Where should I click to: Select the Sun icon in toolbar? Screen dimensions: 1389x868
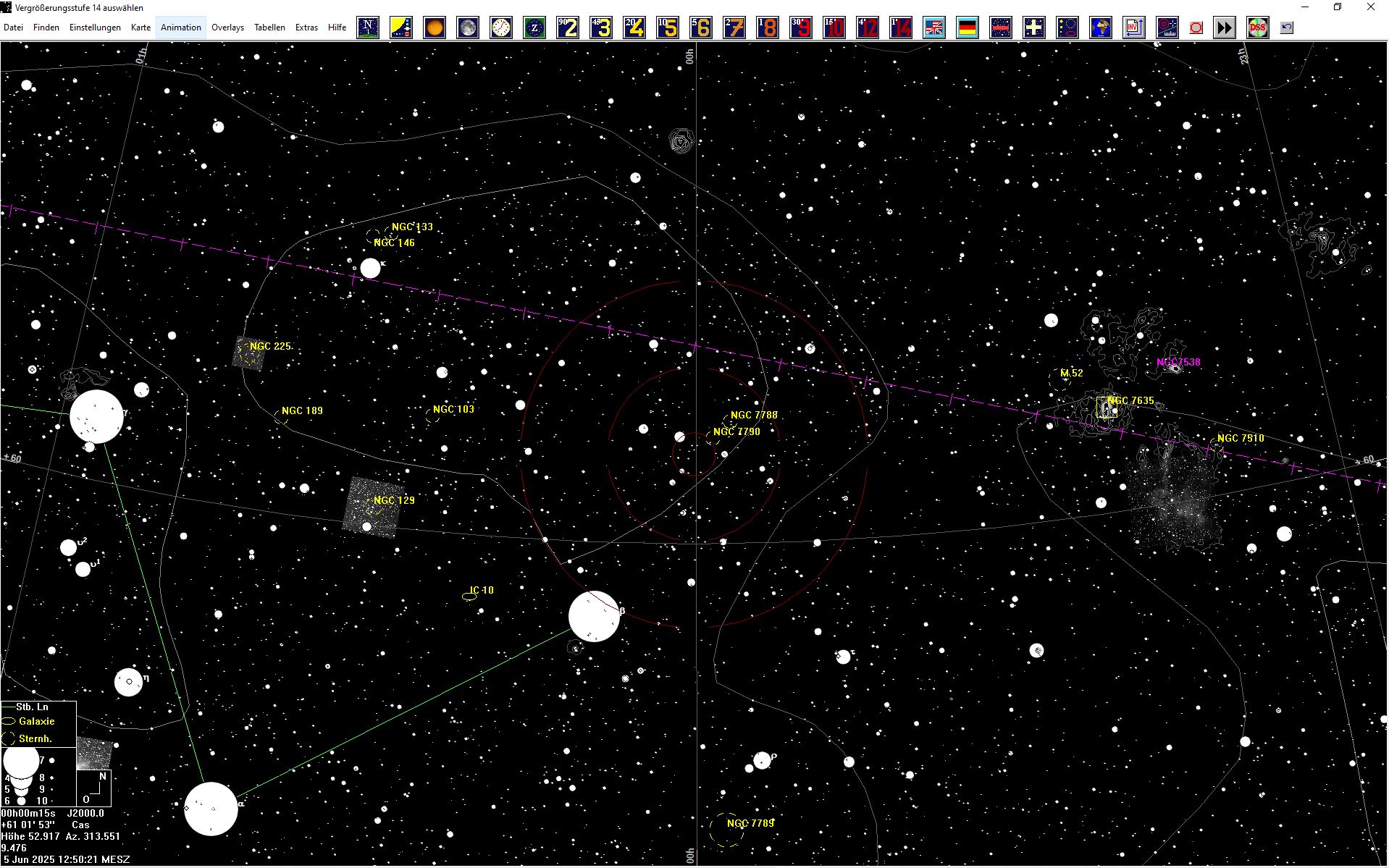435,28
